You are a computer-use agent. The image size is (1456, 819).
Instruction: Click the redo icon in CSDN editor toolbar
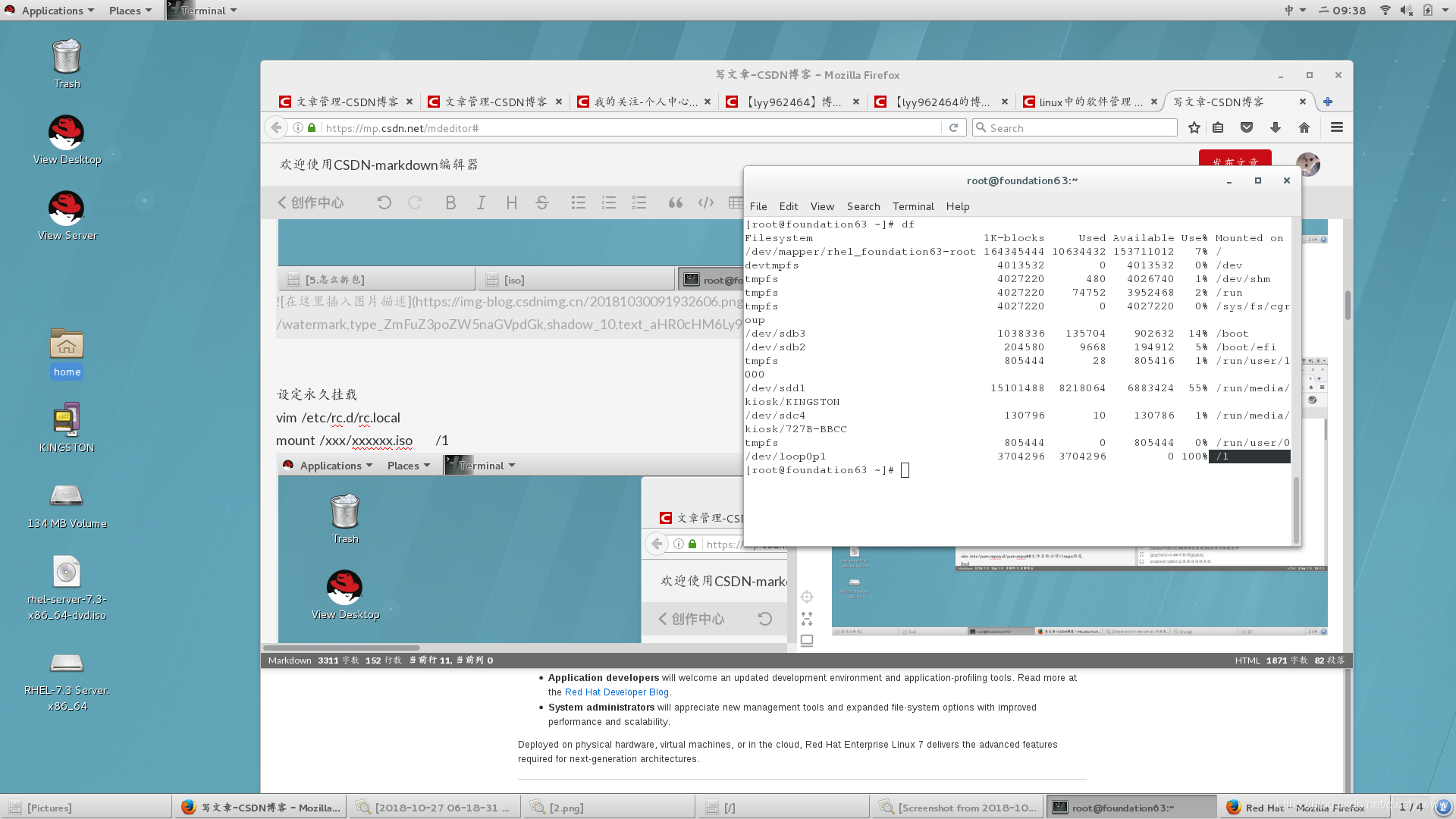coord(415,202)
